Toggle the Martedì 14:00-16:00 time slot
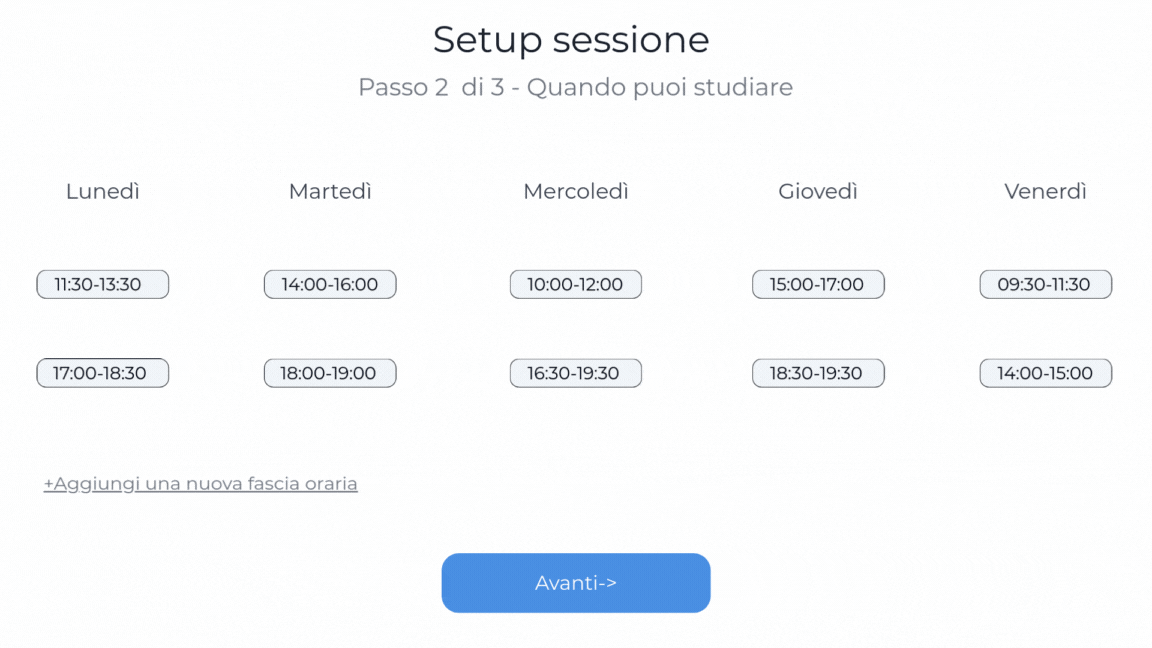The height and width of the screenshot is (648, 1152). (x=330, y=284)
